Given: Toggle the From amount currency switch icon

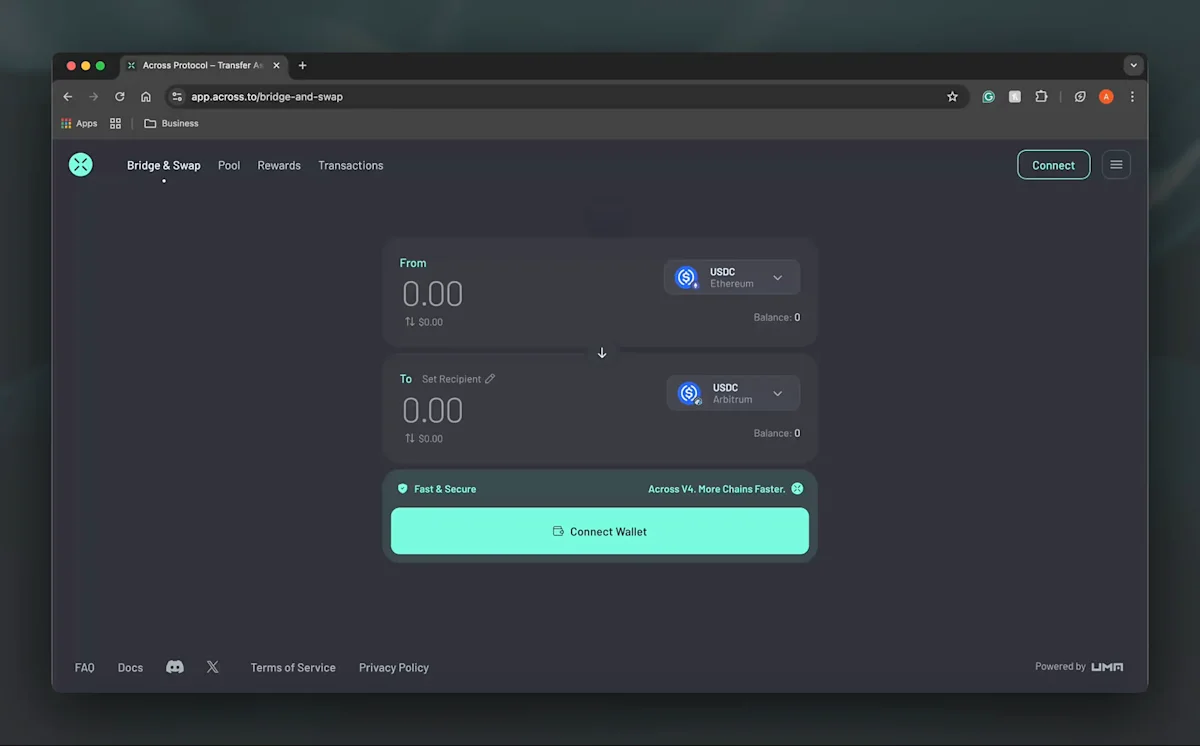Looking at the screenshot, I should pos(410,322).
